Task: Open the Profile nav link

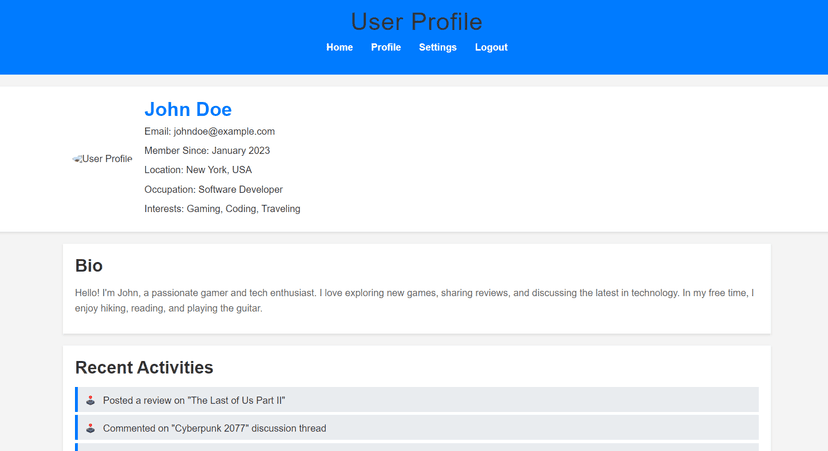Action: [386, 47]
